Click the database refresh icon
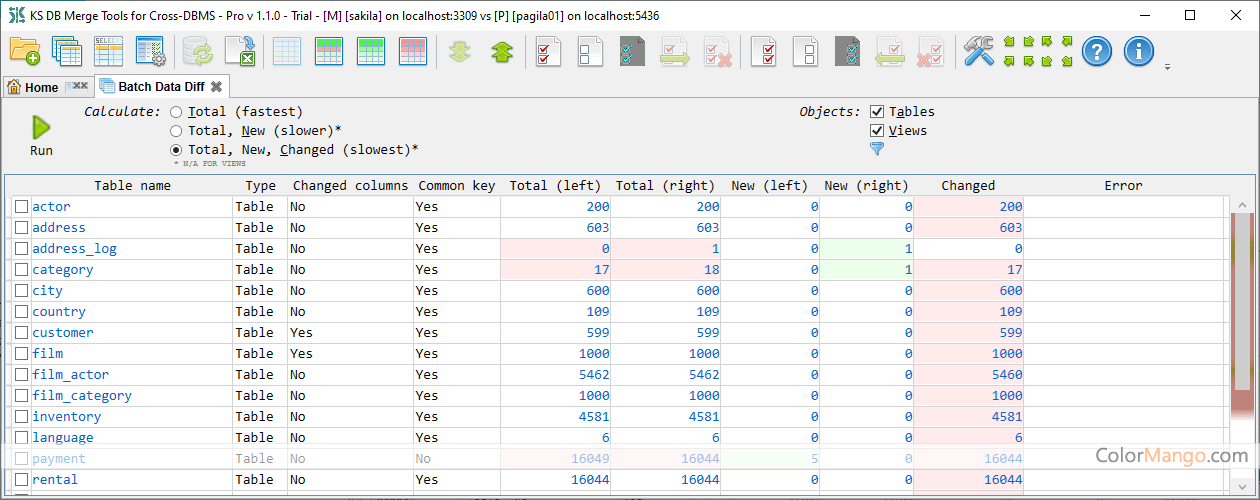Image resolution: width=1260 pixels, height=500 pixels. [198, 51]
